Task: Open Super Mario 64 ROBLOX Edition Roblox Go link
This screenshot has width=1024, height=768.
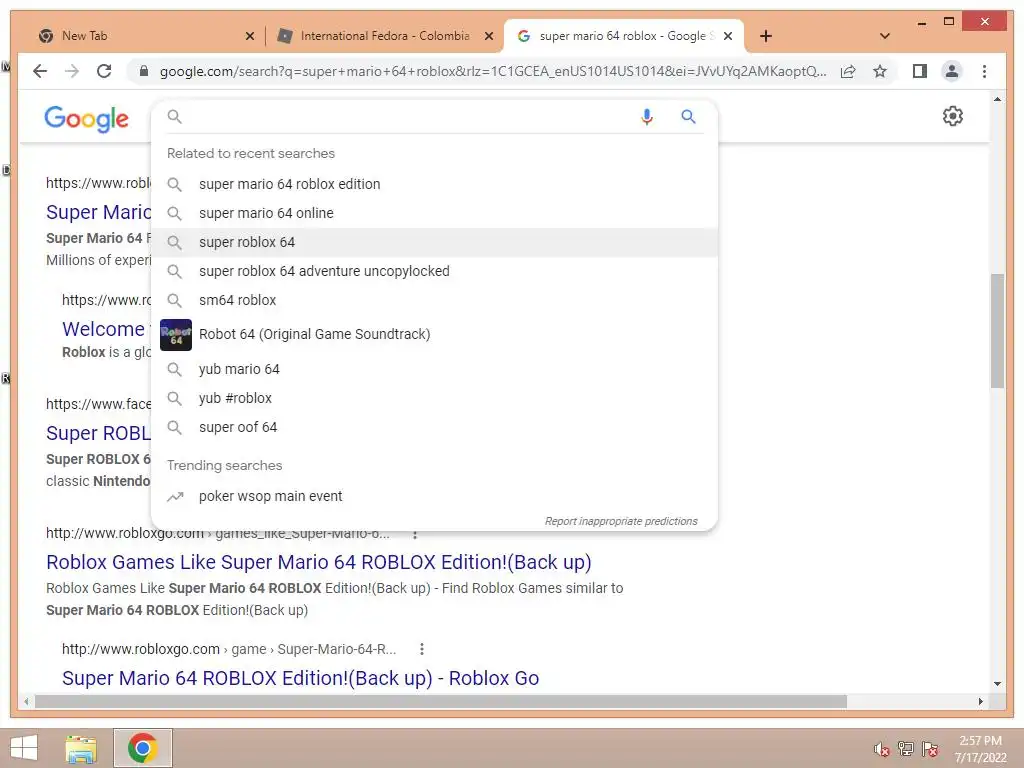Action: coord(300,679)
